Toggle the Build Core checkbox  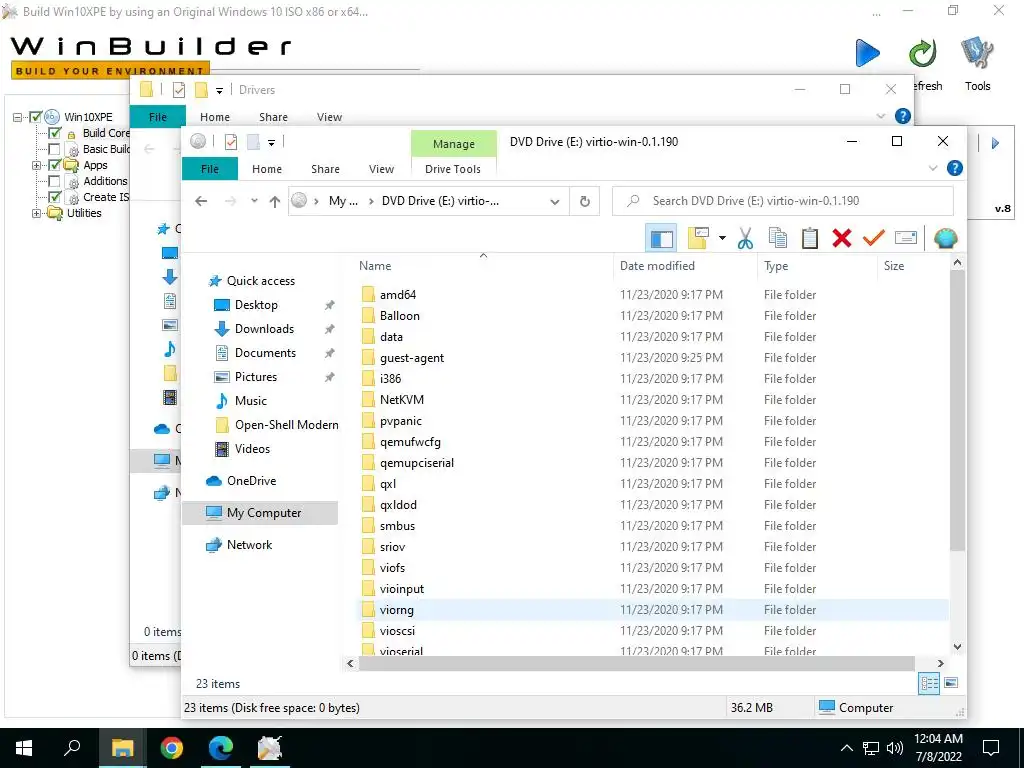[x=55, y=133]
